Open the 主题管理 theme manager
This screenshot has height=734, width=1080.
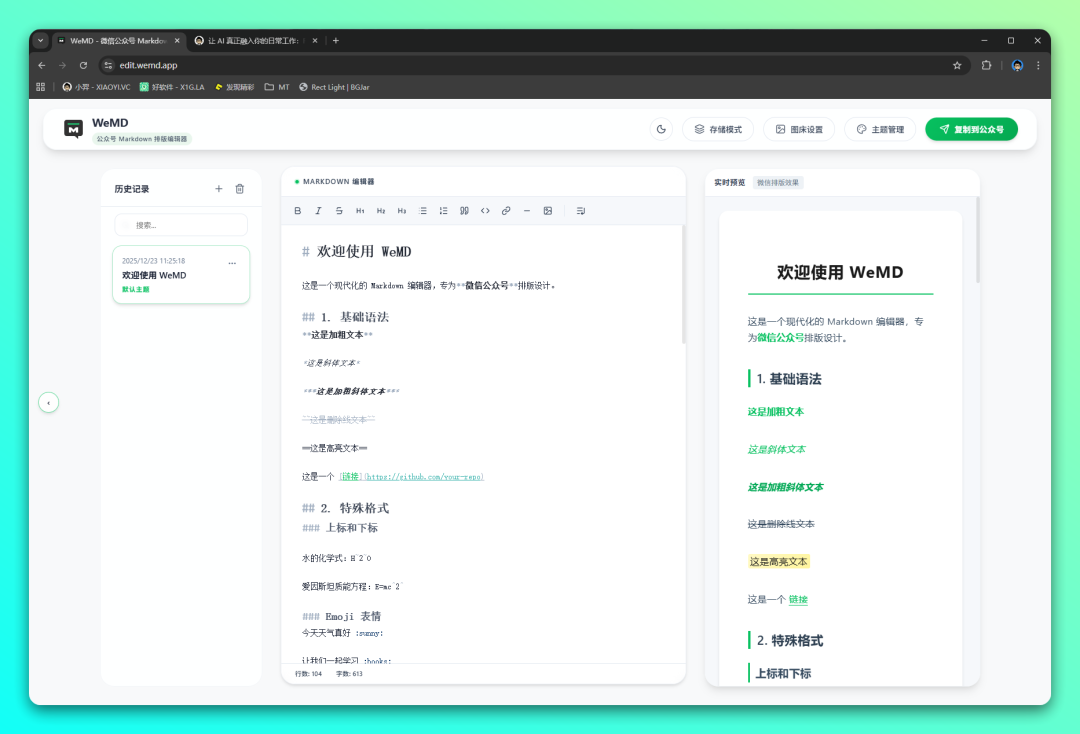coord(880,129)
